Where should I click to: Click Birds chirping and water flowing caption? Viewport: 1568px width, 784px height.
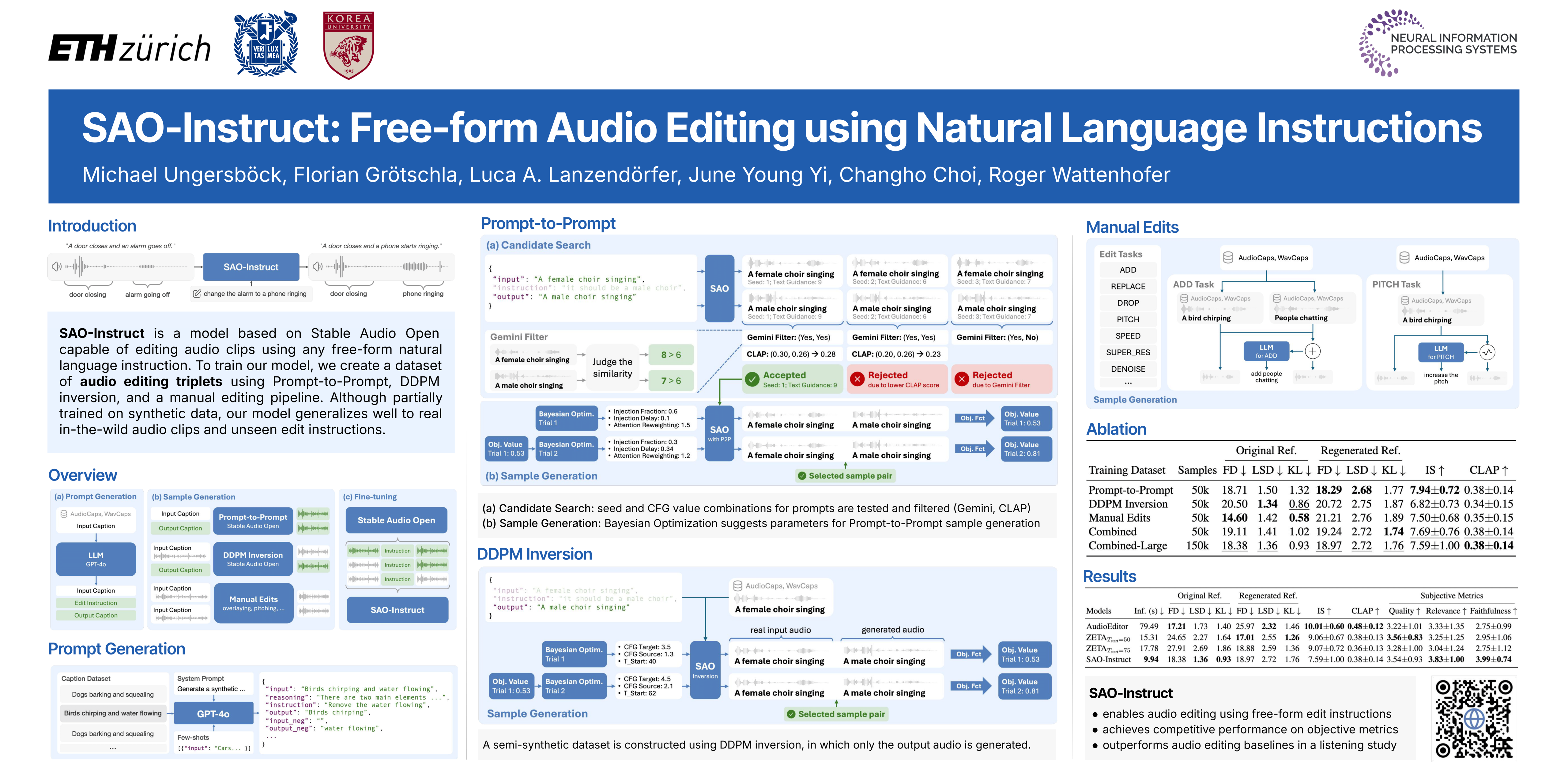113,713
